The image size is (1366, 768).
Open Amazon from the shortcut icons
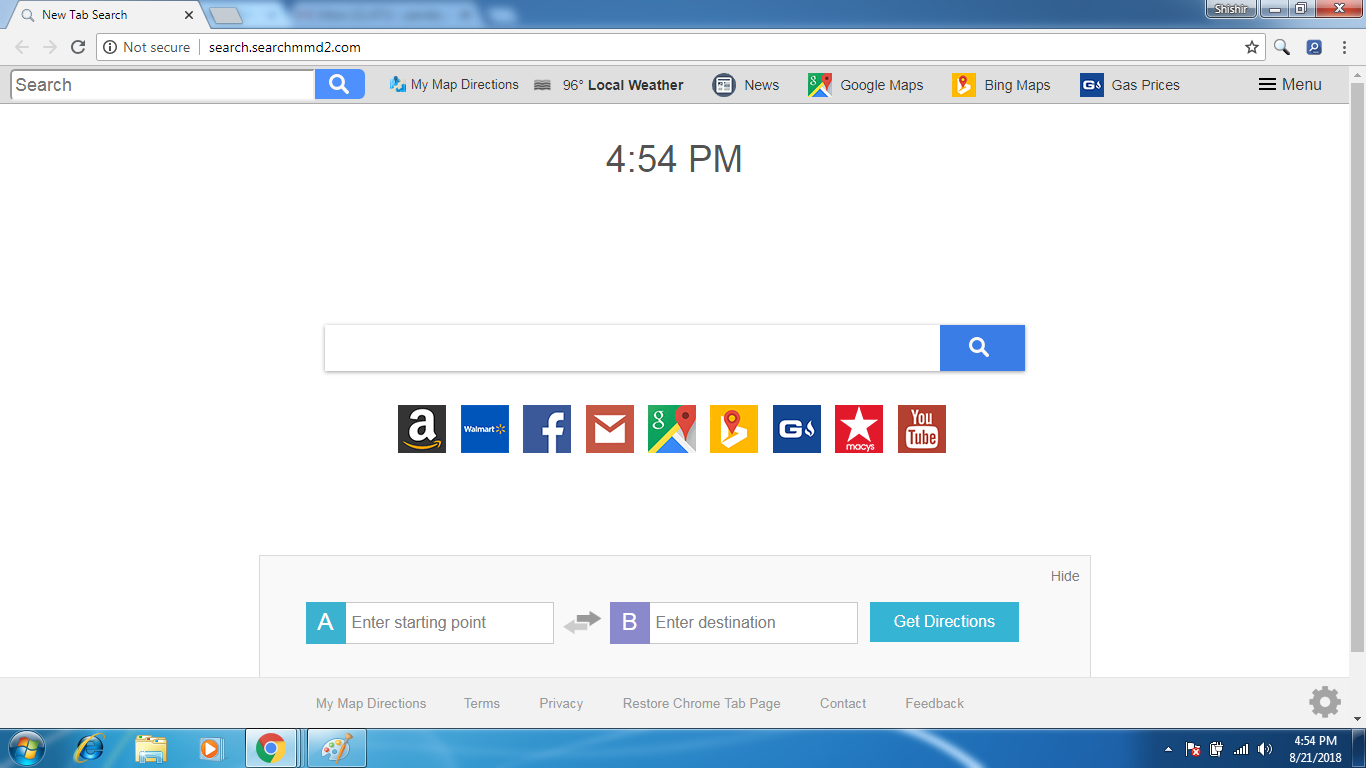click(422, 428)
